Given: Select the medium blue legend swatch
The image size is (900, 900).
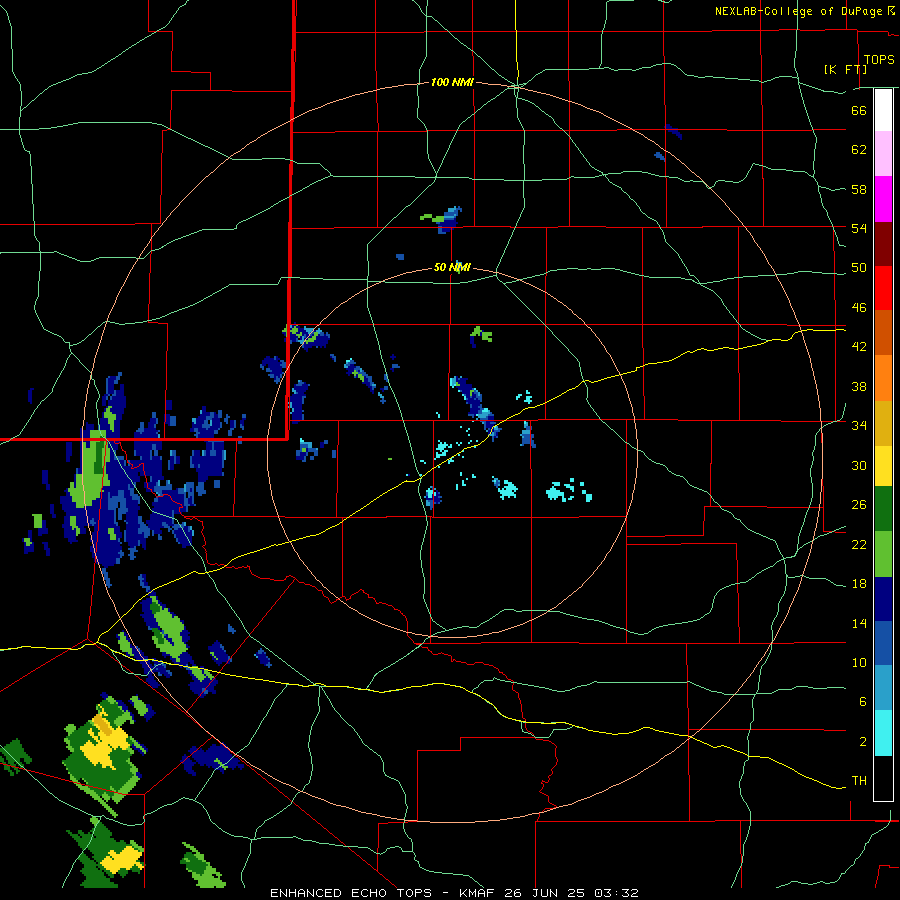Looking at the screenshot, I should click(x=883, y=644).
